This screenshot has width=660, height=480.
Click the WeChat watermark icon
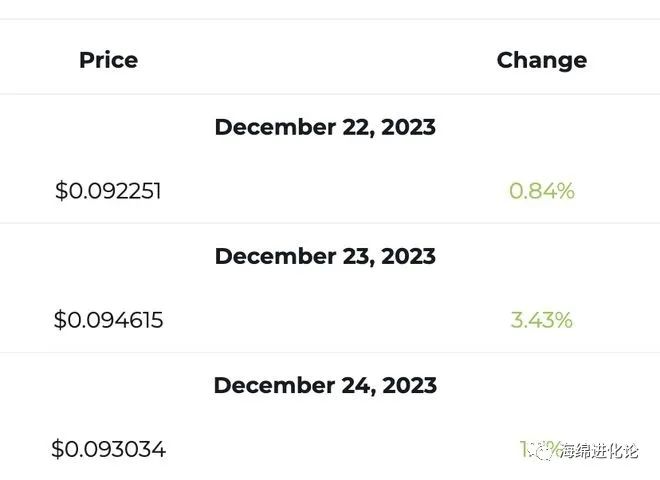[543, 451]
